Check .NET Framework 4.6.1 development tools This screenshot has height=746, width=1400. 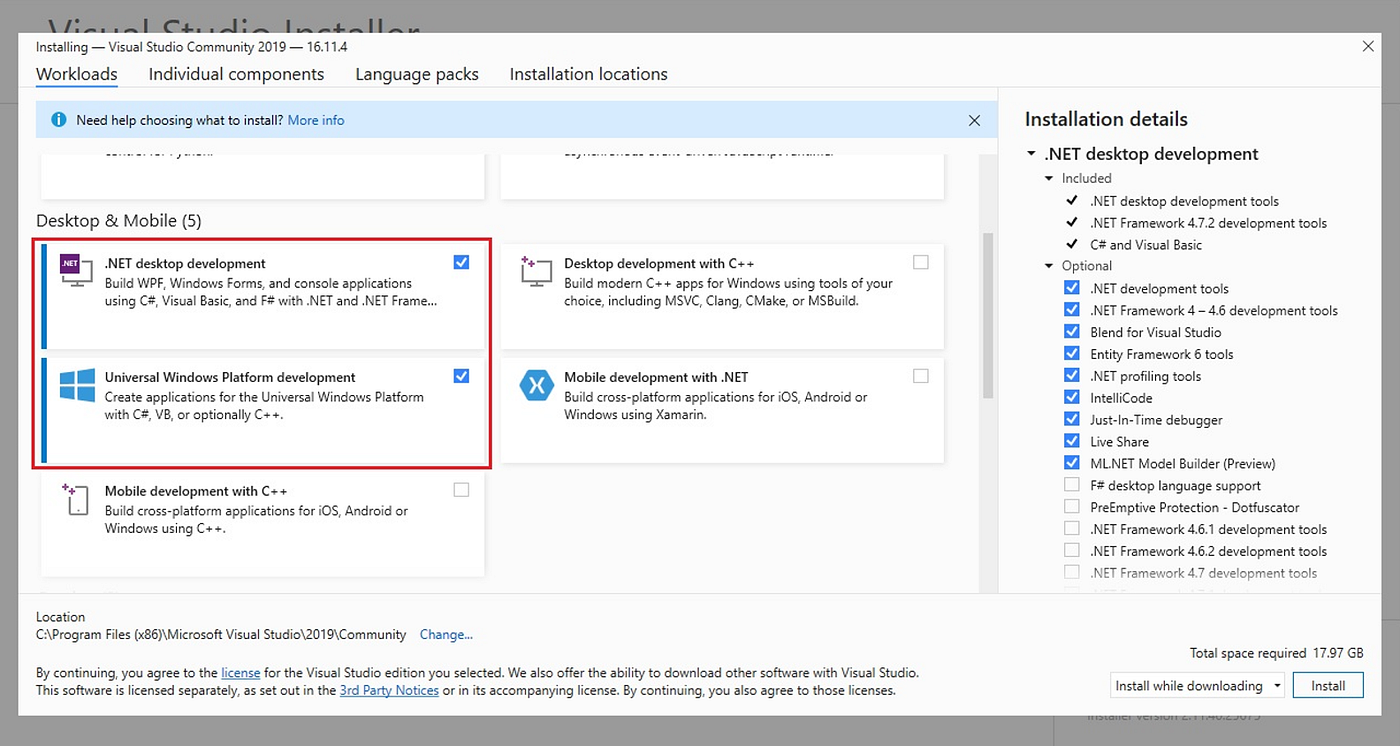pos(1072,529)
